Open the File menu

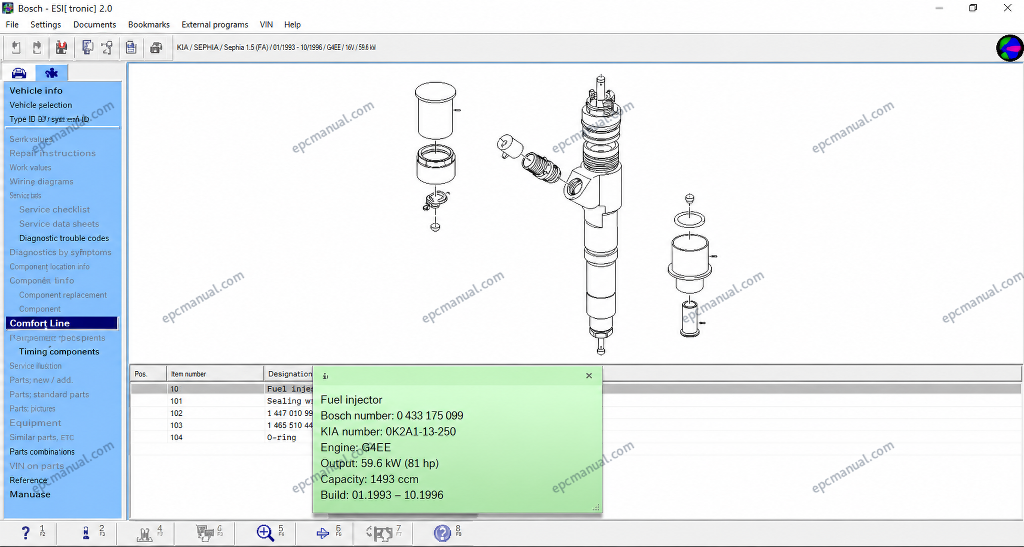click(x=12, y=25)
